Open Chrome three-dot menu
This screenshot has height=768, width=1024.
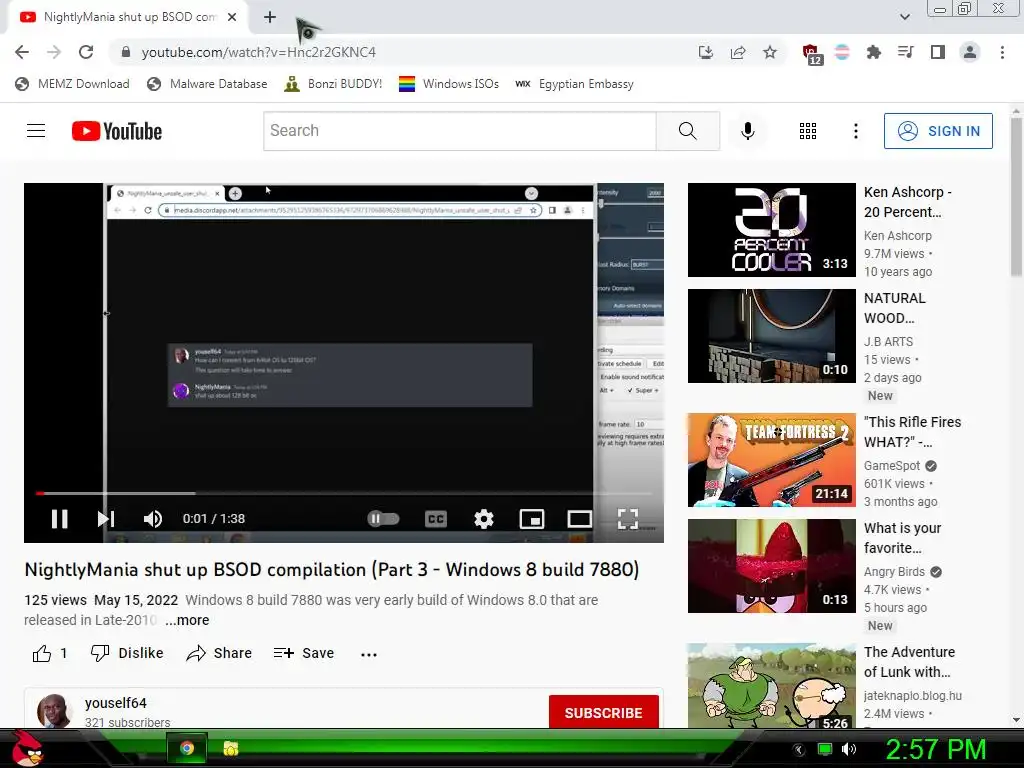coord(1002,52)
